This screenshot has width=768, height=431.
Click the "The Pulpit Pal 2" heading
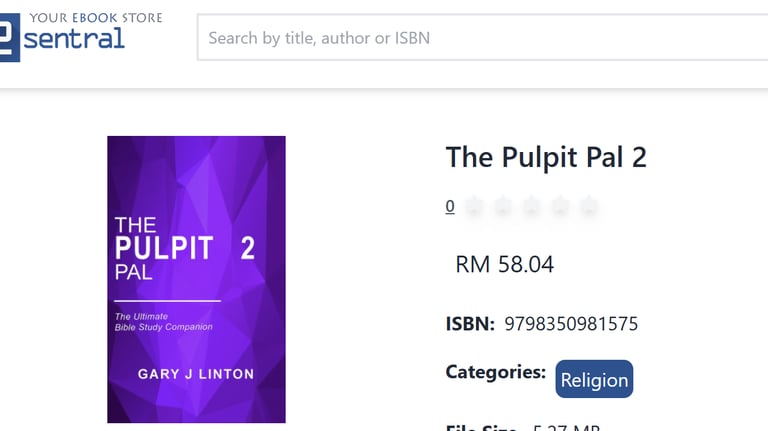[546, 157]
